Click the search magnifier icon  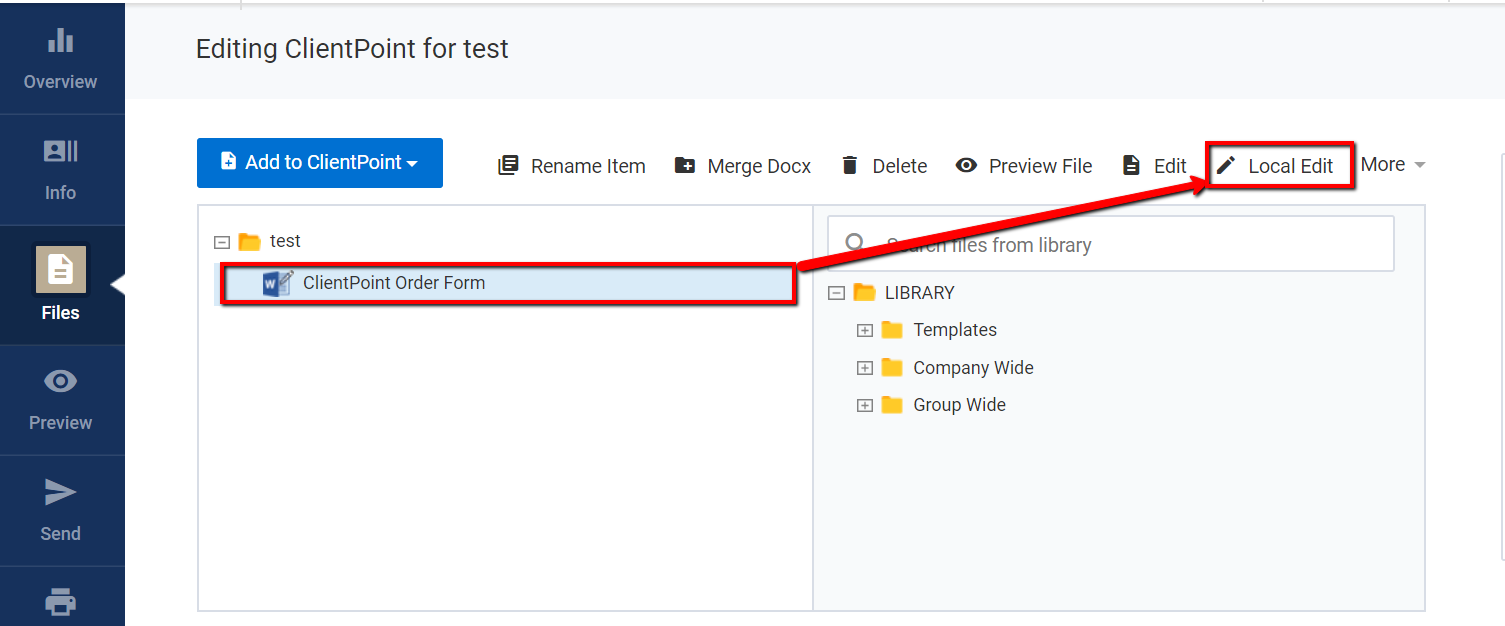(855, 243)
